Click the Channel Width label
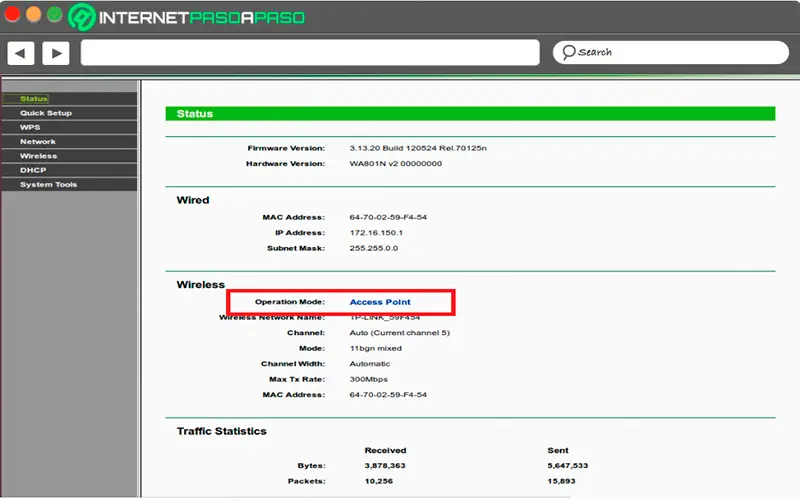This screenshot has width=800, height=500. point(293,364)
